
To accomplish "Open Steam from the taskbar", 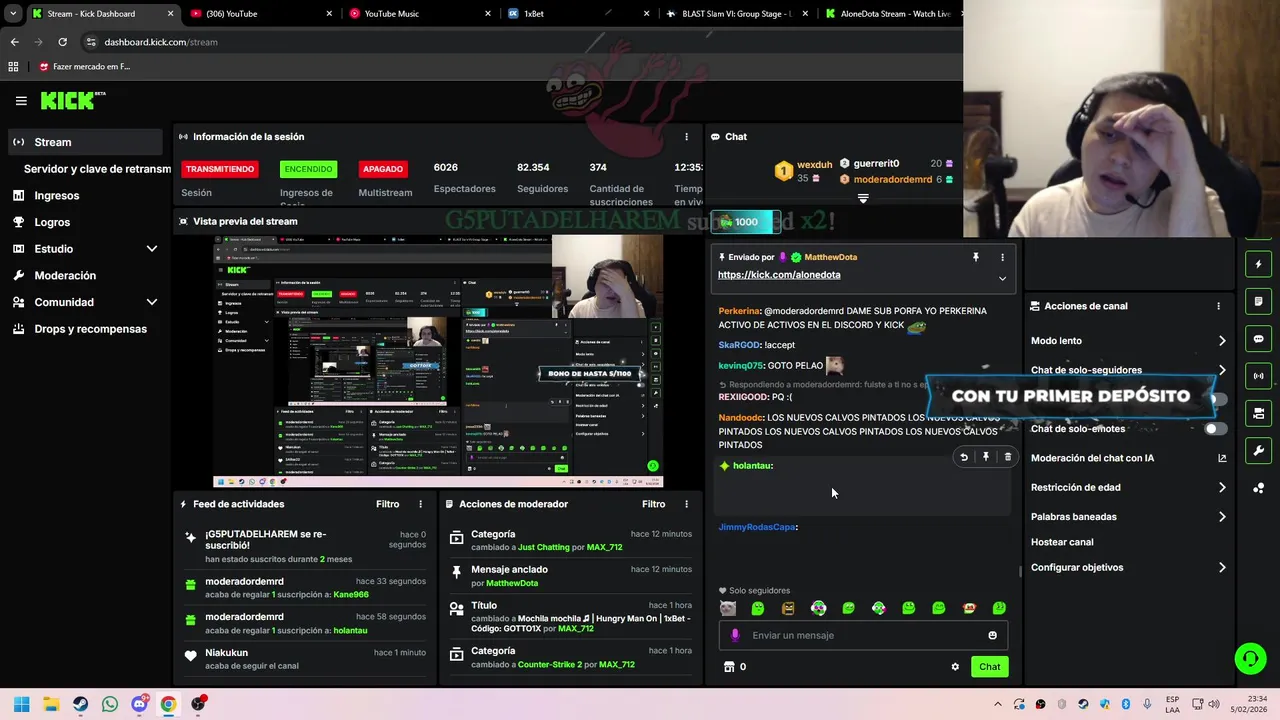I will click(x=80, y=704).
